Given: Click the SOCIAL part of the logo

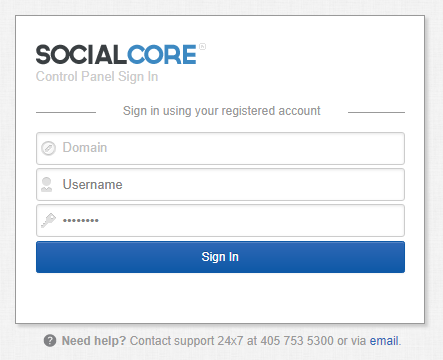Looking at the screenshot, I should point(81,54).
